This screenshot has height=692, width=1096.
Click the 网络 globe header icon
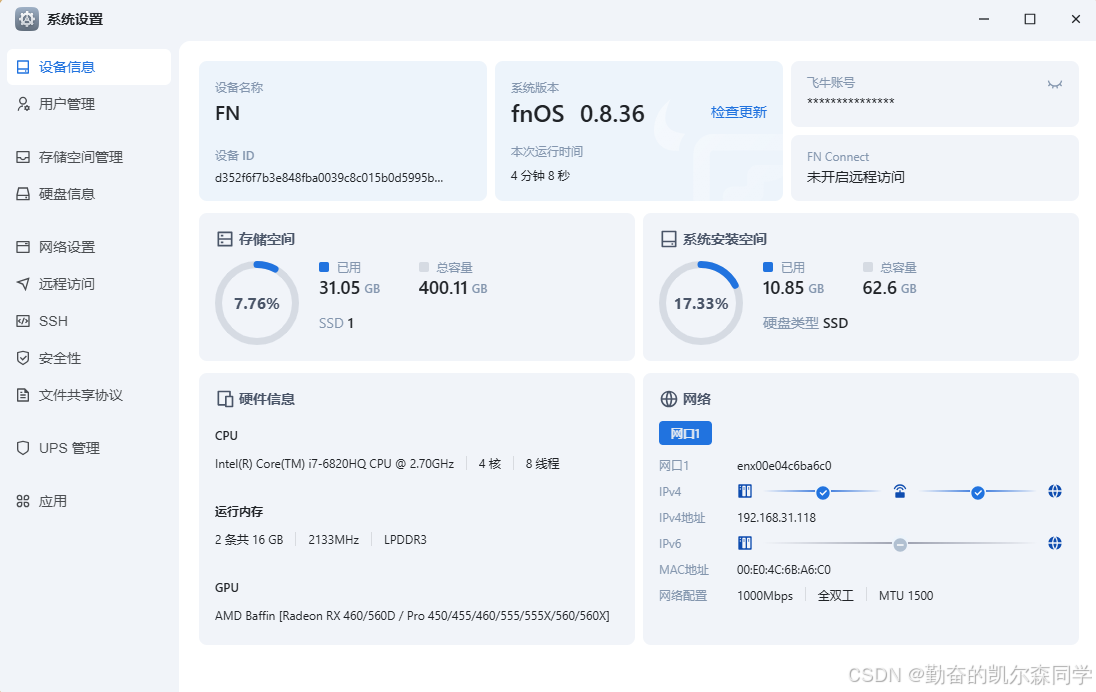pyautogui.click(x=668, y=399)
